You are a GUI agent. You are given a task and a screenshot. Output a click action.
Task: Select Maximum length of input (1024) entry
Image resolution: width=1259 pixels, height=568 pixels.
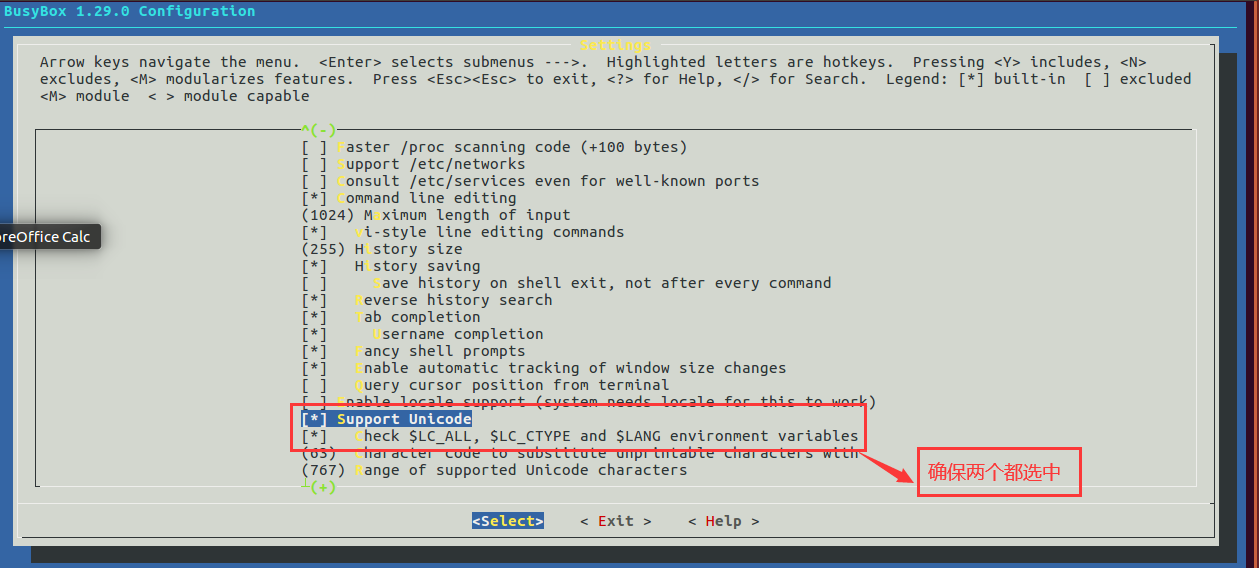click(x=436, y=215)
